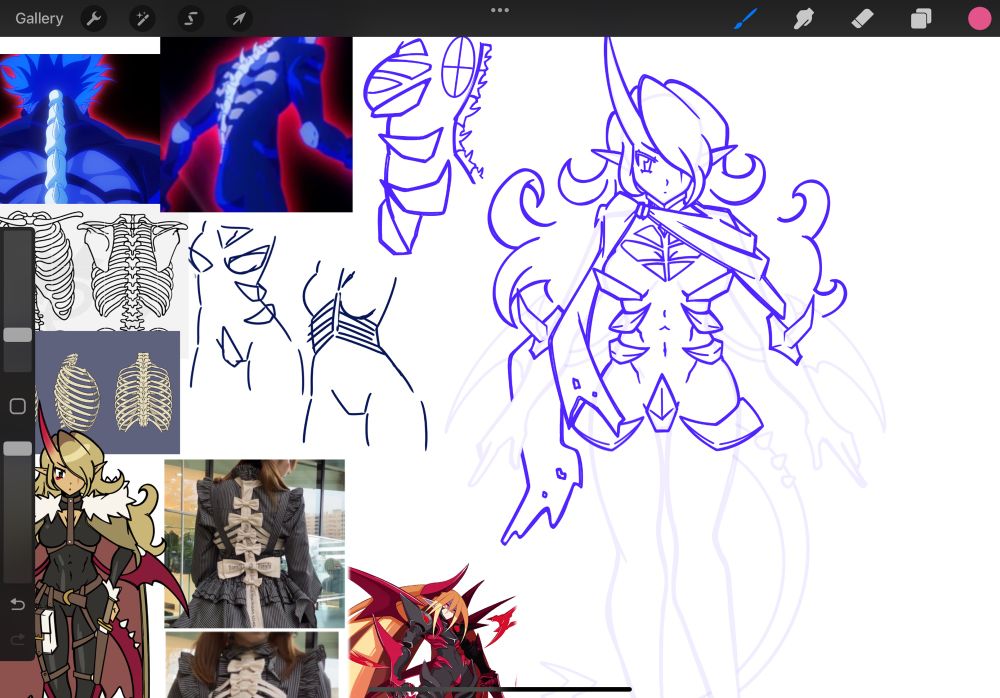1000x698 pixels.
Task: Redo with the sidebar redo arrow
Action: pyautogui.click(x=17, y=639)
